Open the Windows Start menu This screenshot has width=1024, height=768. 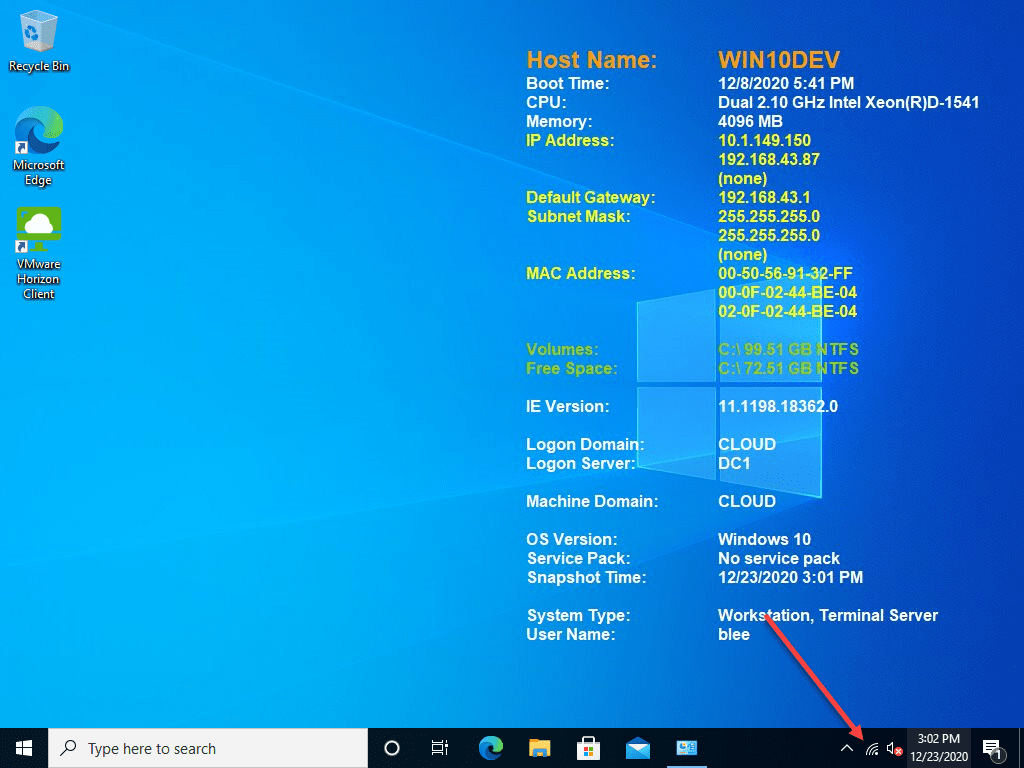[x=23, y=748]
